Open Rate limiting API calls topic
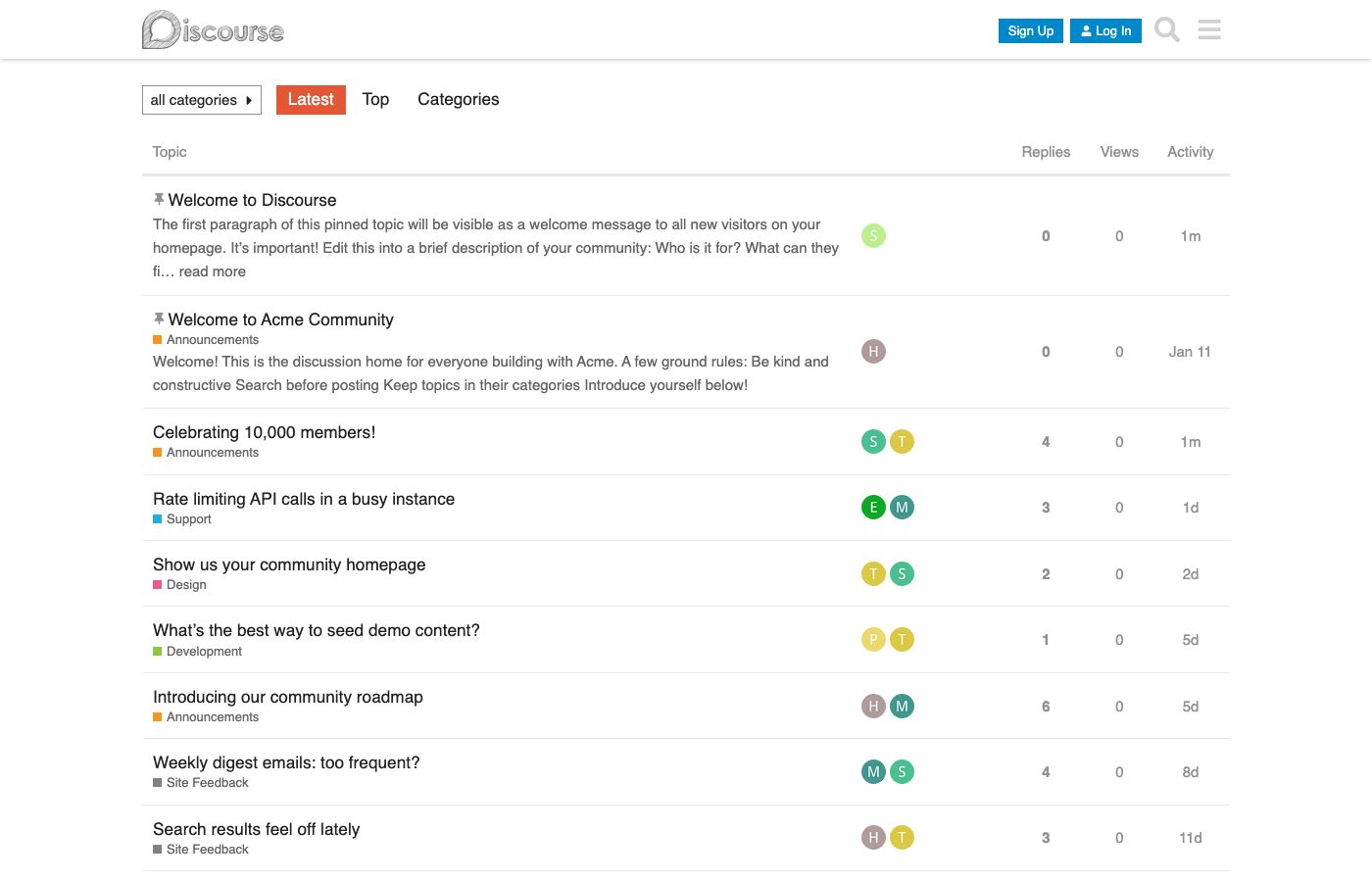 [304, 499]
